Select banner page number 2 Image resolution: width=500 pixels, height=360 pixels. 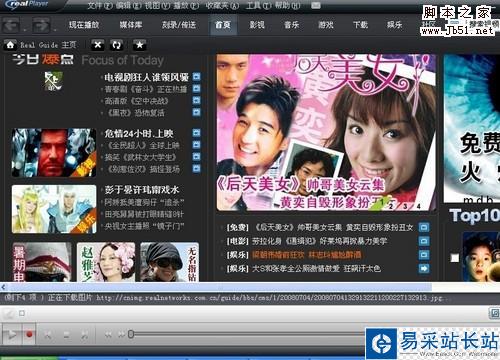(391, 206)
